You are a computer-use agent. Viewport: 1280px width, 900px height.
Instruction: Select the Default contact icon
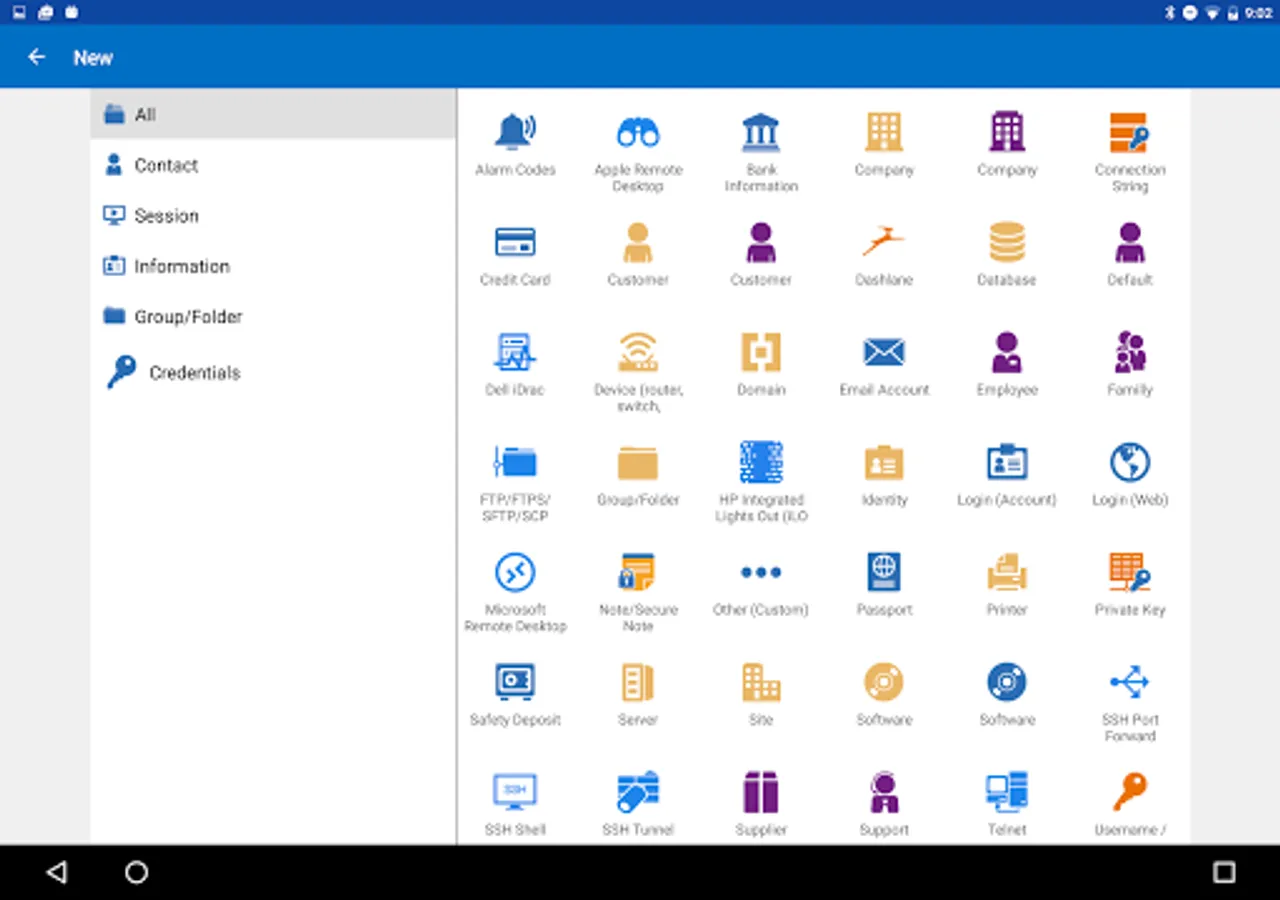click(x=1130, y=242)
